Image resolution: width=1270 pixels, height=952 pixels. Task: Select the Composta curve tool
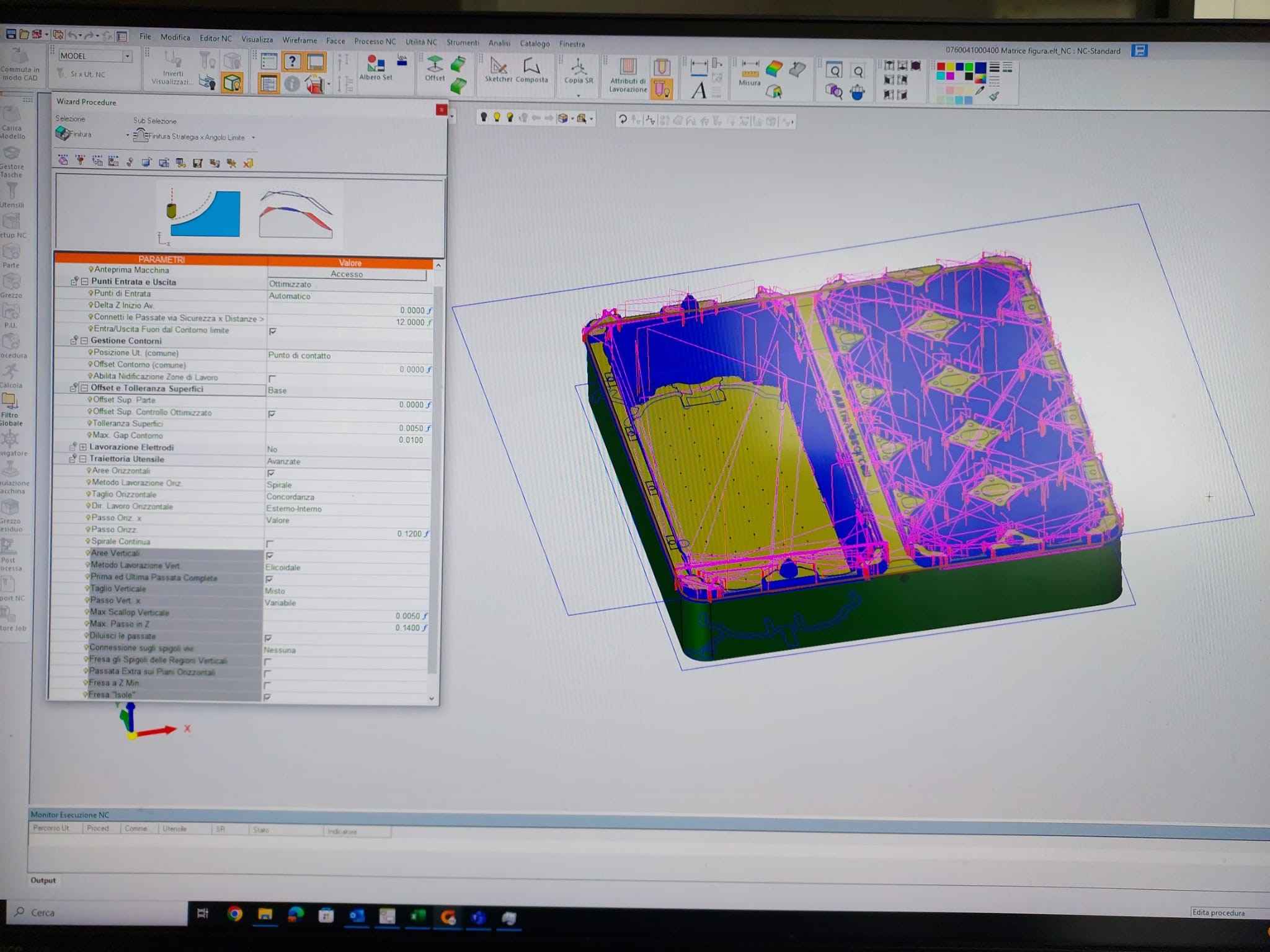531,69
